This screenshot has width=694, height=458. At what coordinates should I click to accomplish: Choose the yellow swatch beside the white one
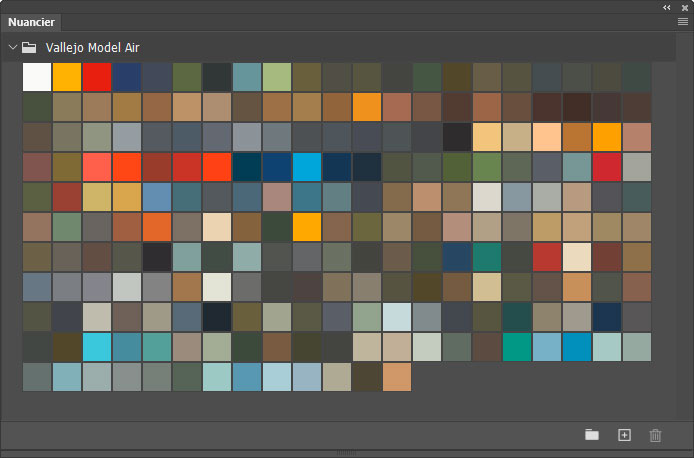pos(67,77)
